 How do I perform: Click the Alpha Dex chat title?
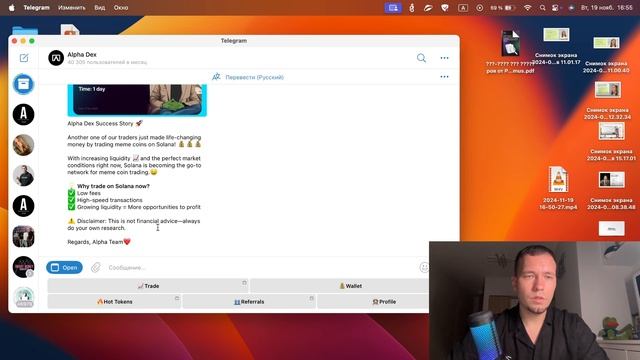pyautogui.click(x=82, y=54)
